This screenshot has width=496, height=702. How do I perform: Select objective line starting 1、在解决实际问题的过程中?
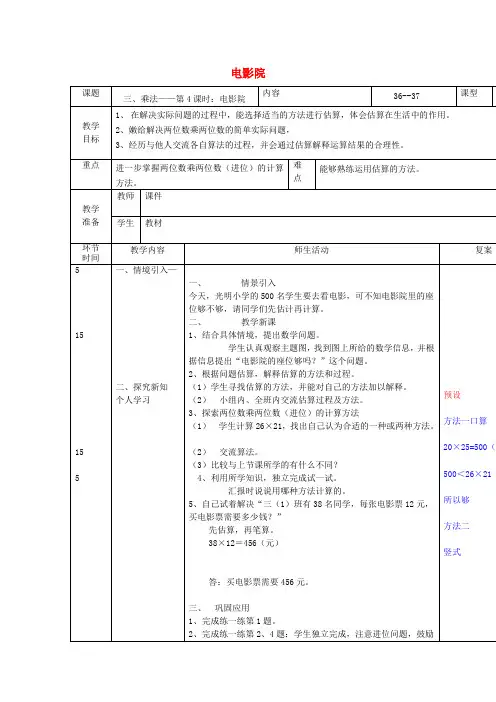pyautogui.click(x=282, y=115)
